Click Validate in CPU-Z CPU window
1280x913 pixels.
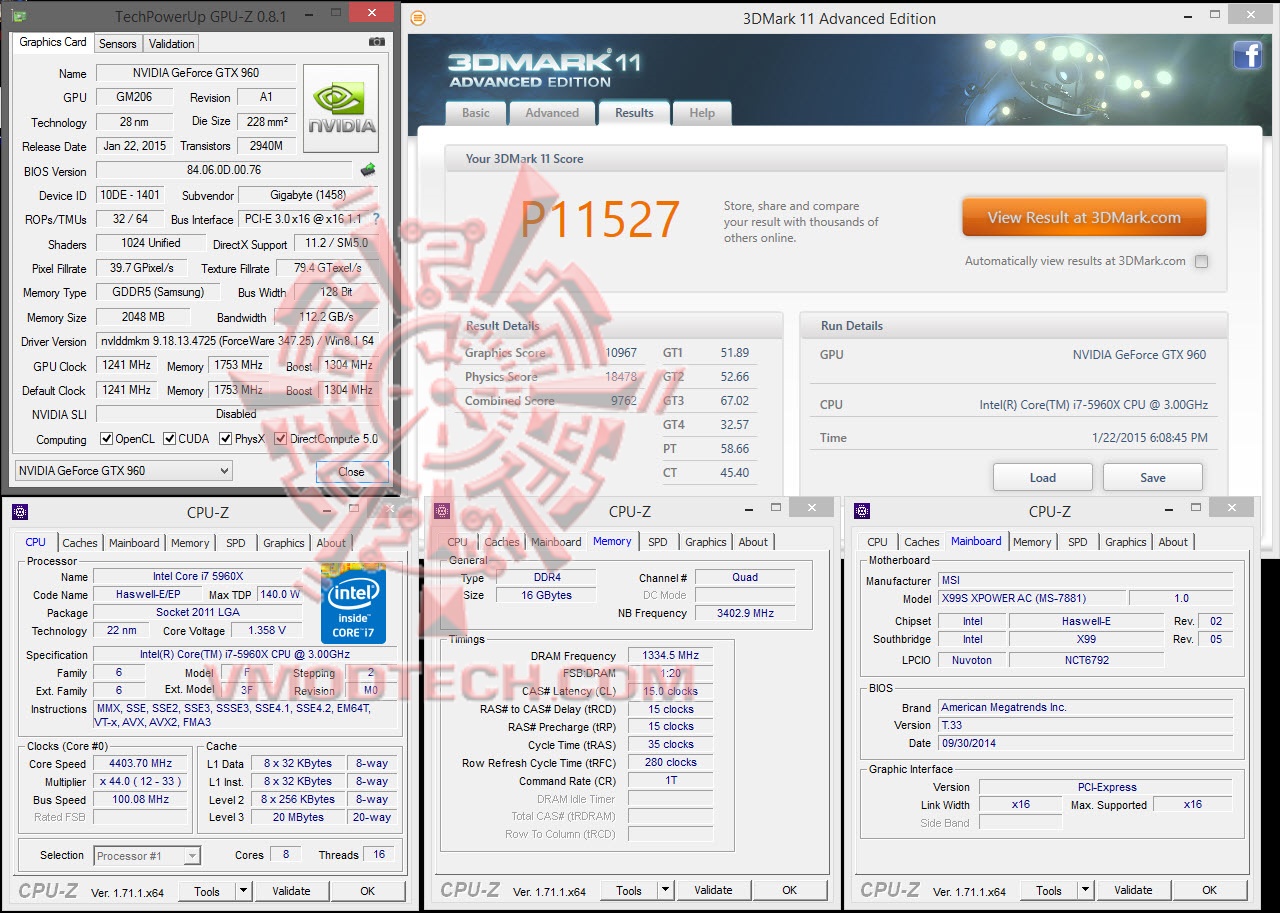291,891
